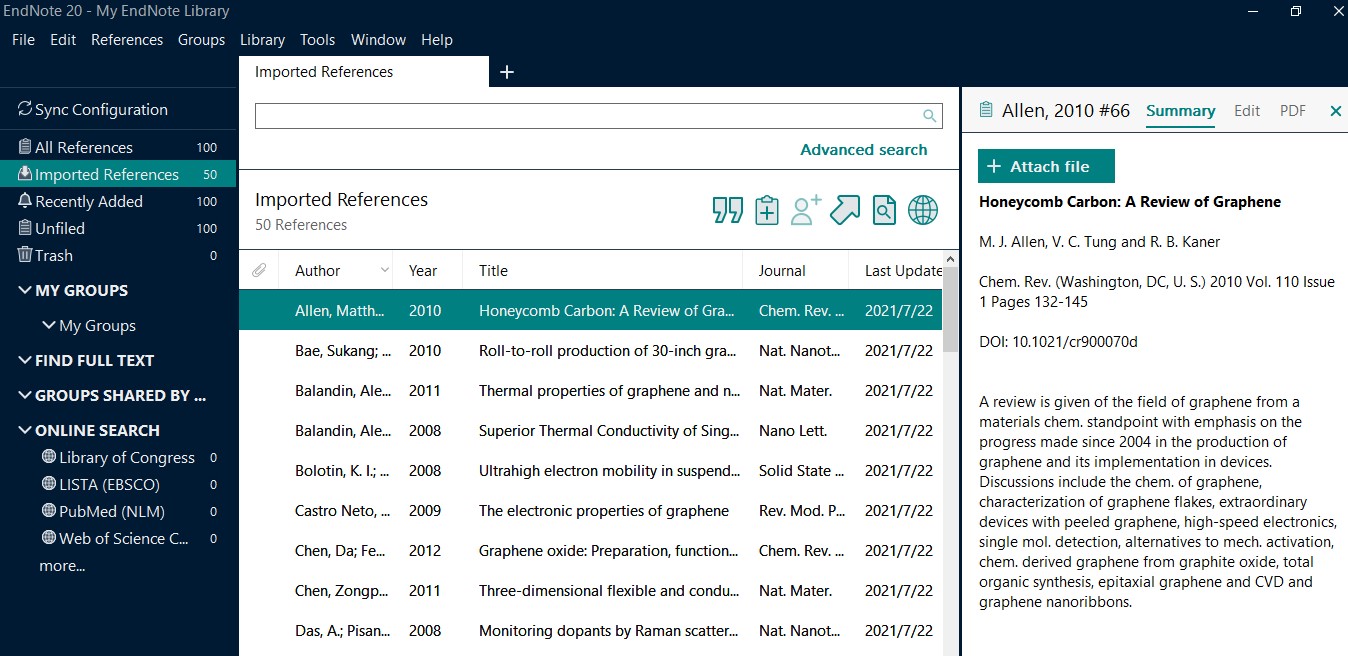1348x656 pixels.
Task: Select the All References label
Action: pos(84,147)
